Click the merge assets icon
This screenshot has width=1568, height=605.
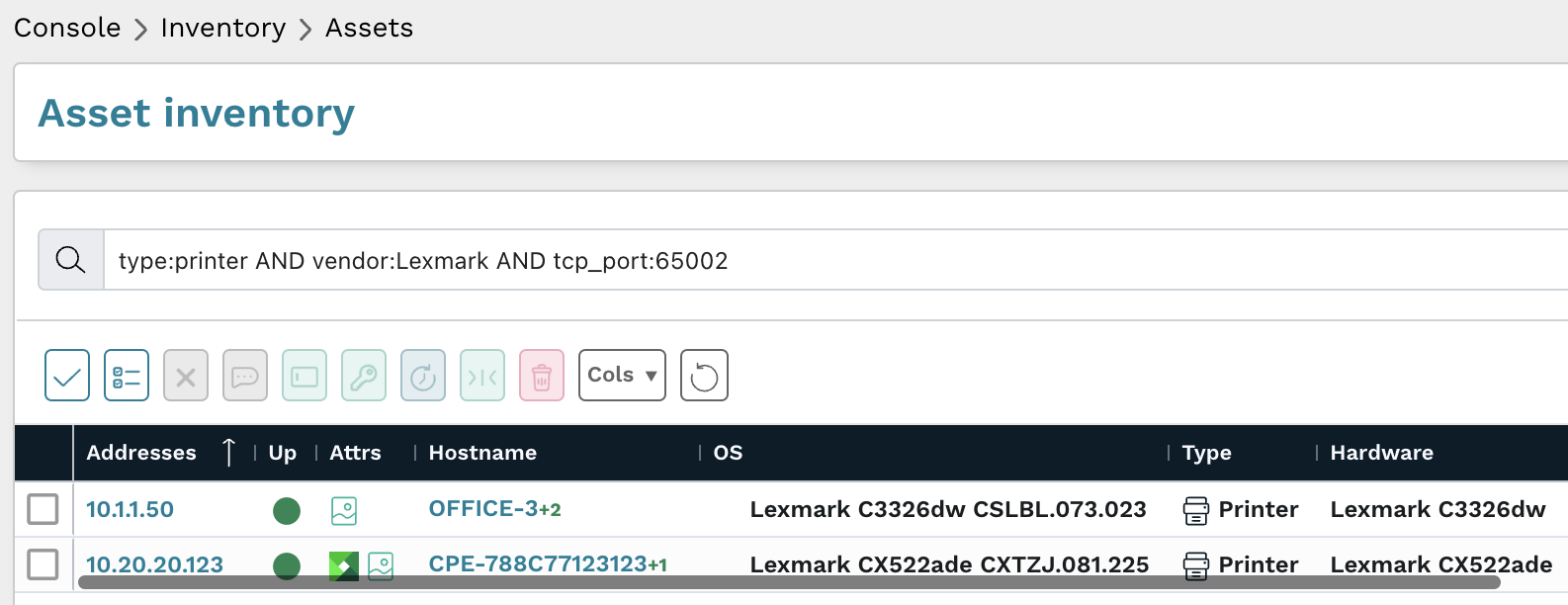point(482,375)
